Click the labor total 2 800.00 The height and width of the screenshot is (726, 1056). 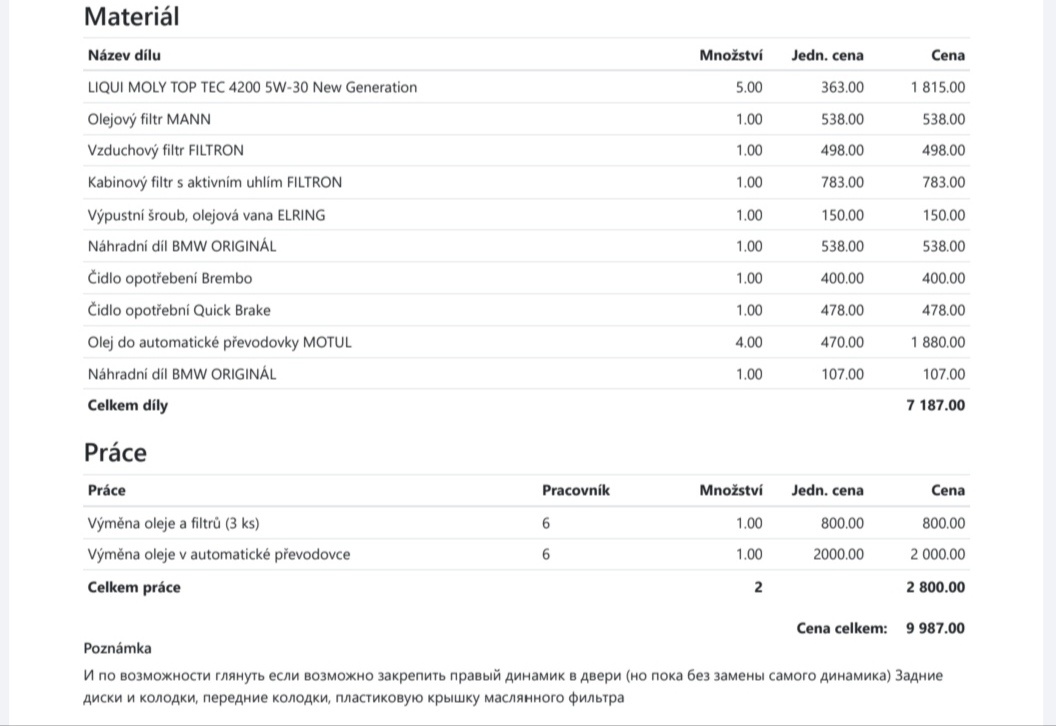click(935, 587)
